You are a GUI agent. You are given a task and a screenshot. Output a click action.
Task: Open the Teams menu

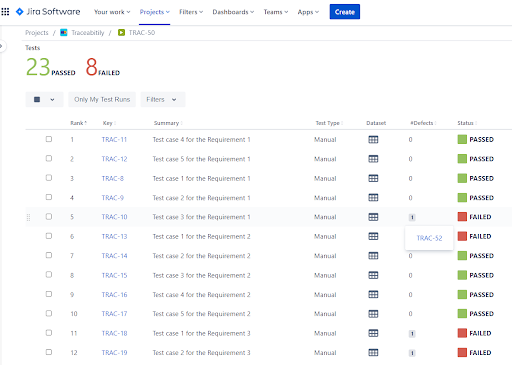click(x=276, y=12)
